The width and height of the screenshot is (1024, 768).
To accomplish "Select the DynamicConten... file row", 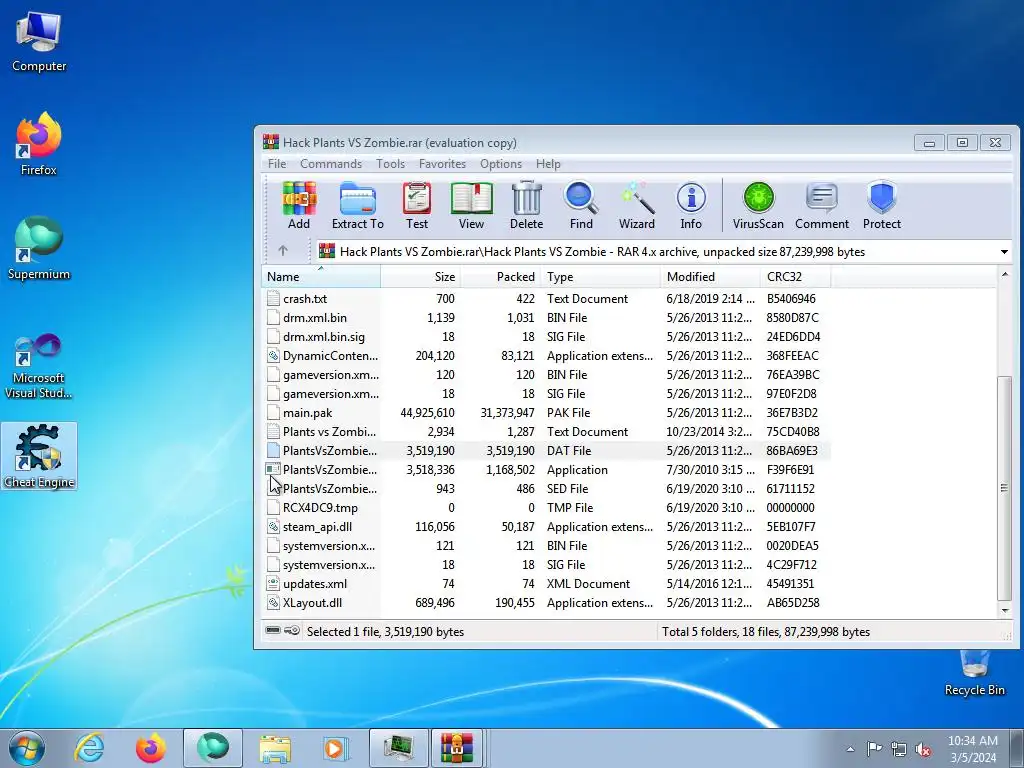I will (546, 355).
